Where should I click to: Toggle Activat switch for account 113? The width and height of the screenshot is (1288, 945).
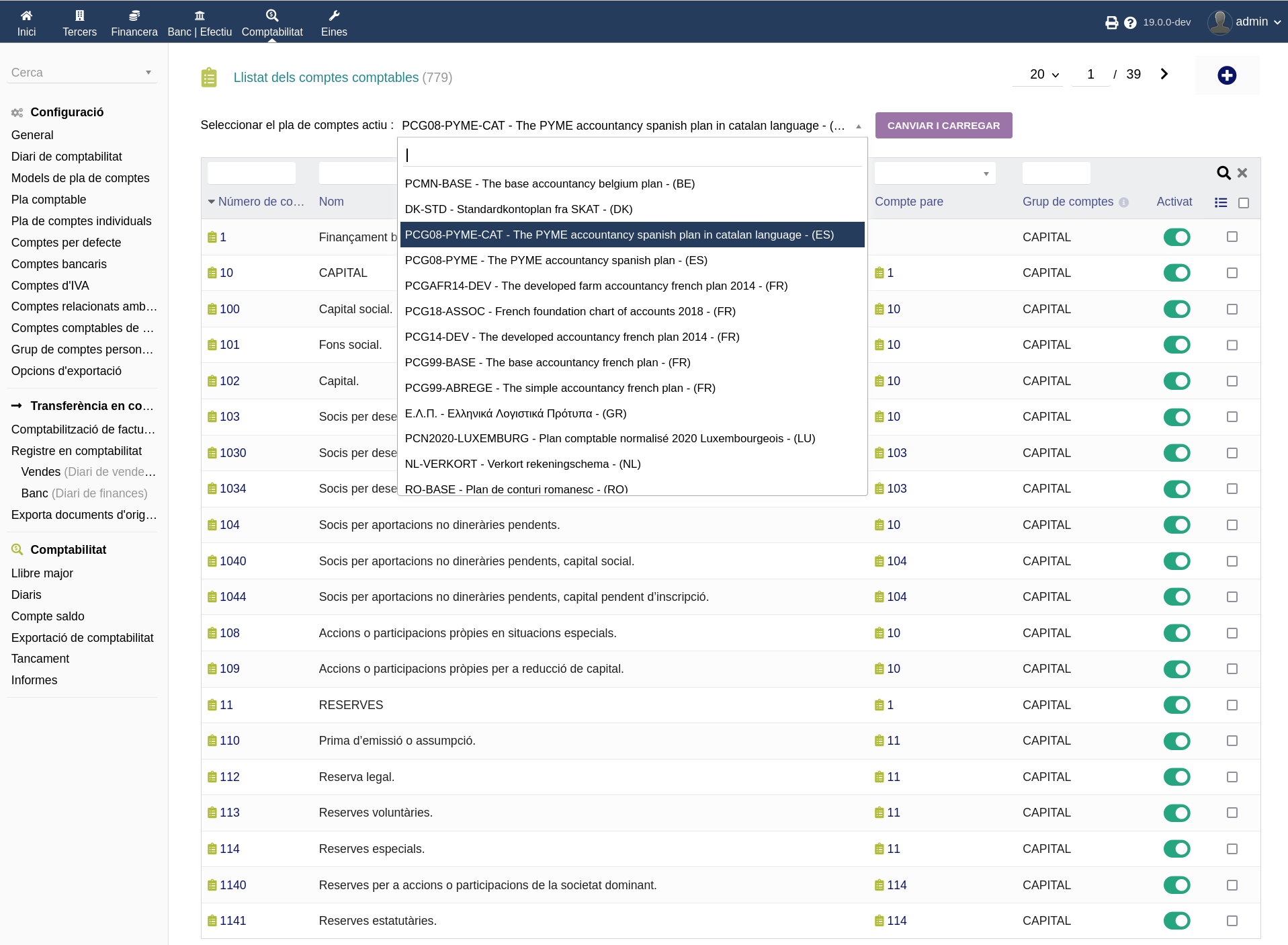[x=1177, y=813]
